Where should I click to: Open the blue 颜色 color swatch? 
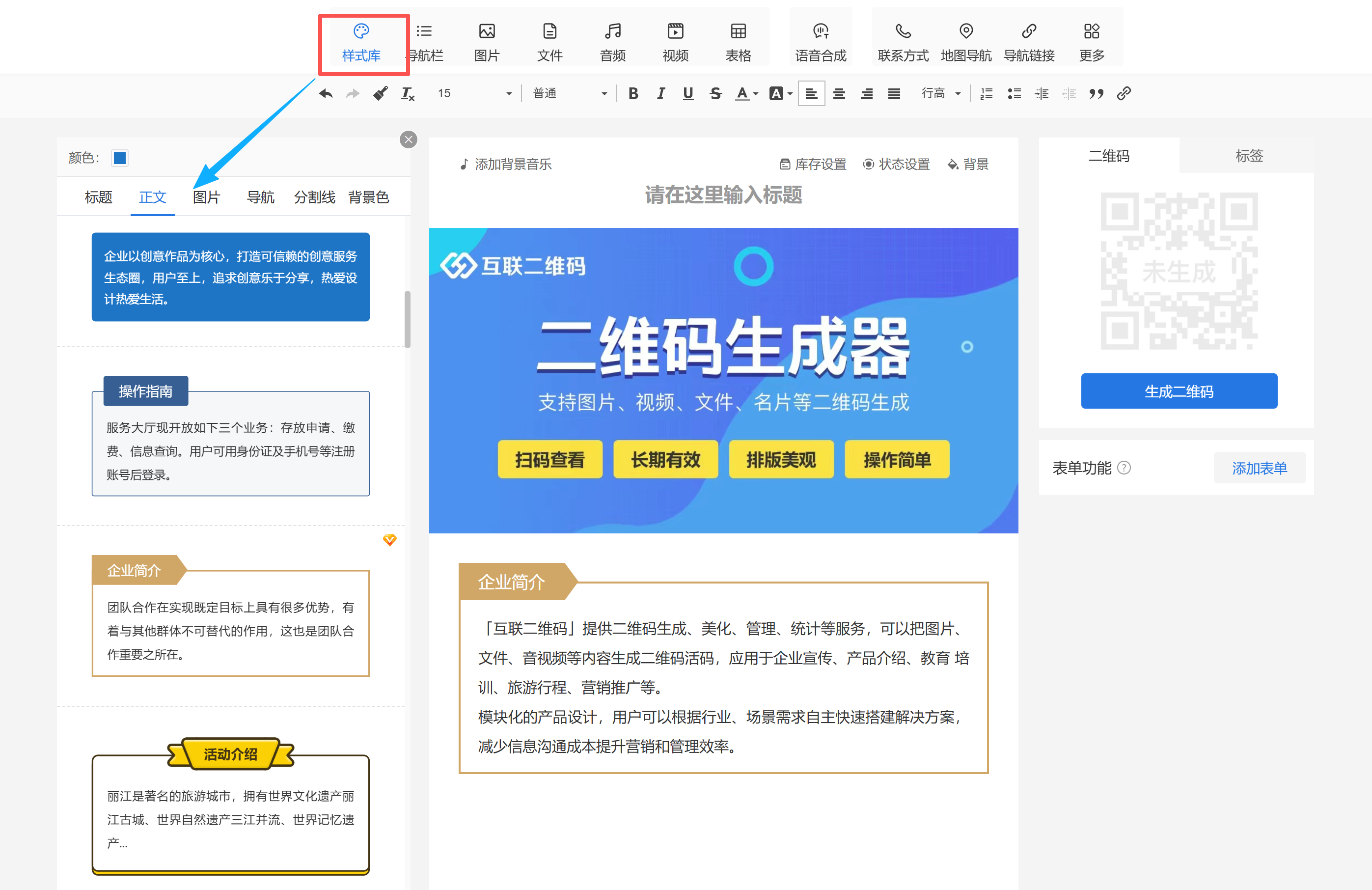(x=120, y=158)
